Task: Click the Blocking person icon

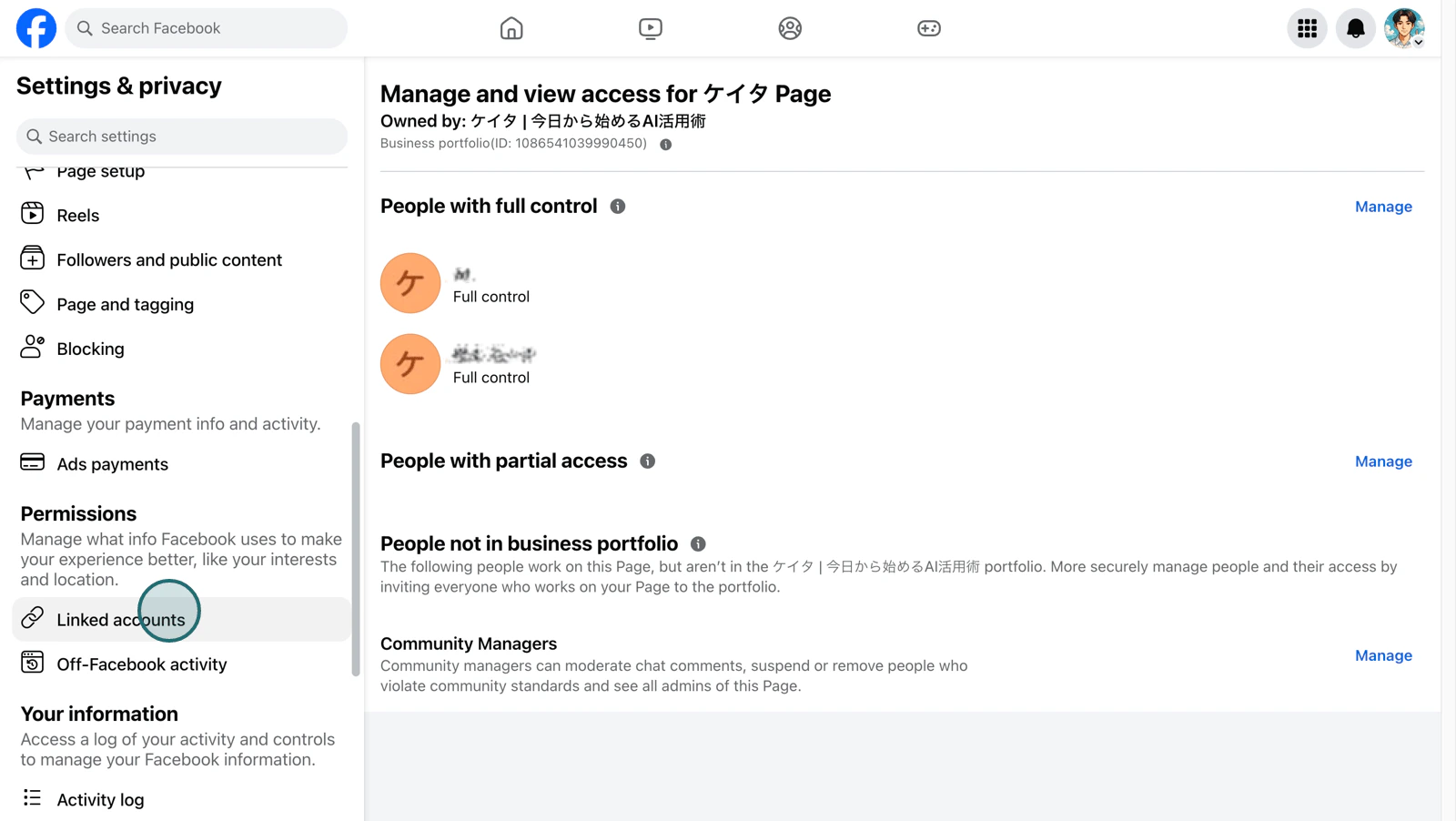Action: tap(32, 347)
